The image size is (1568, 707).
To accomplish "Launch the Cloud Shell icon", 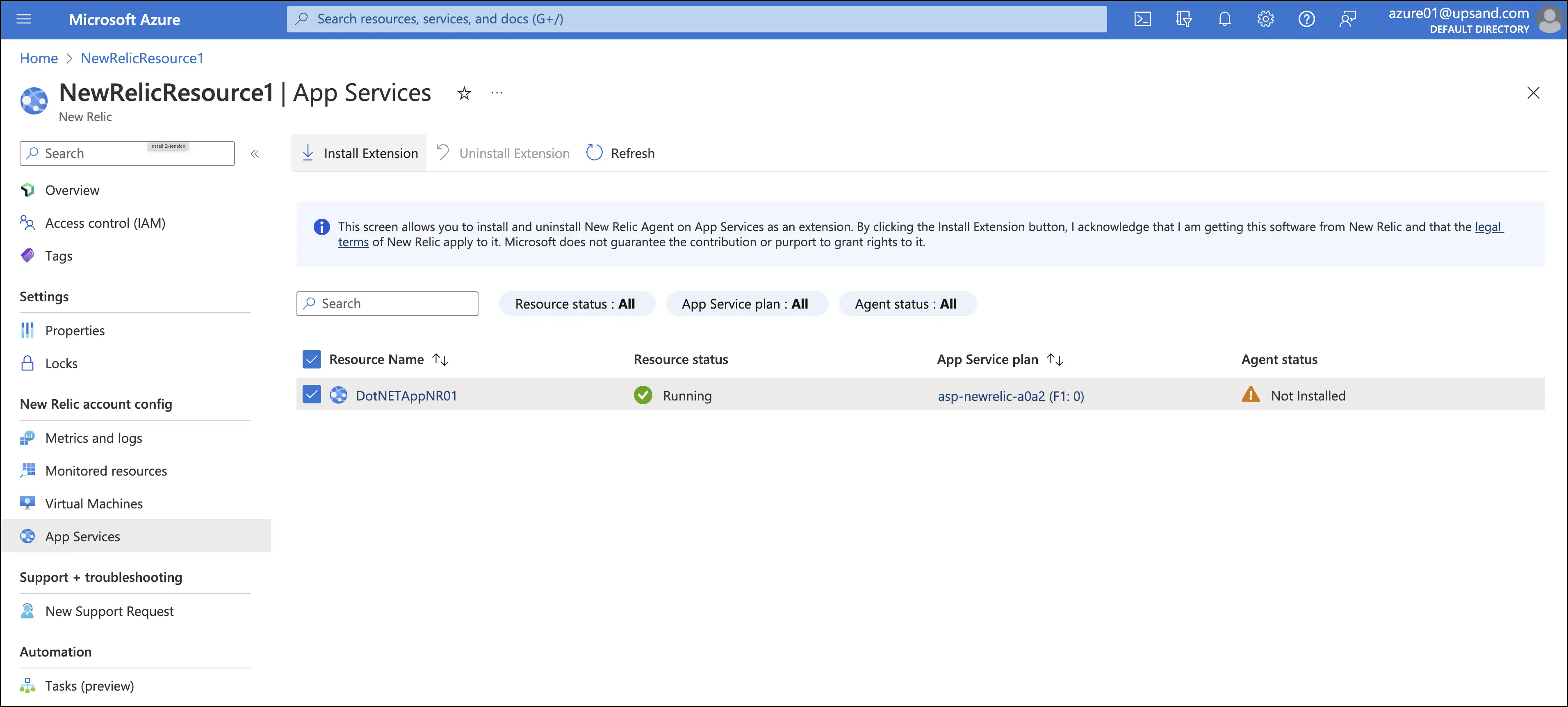I will coord(1143,19).
